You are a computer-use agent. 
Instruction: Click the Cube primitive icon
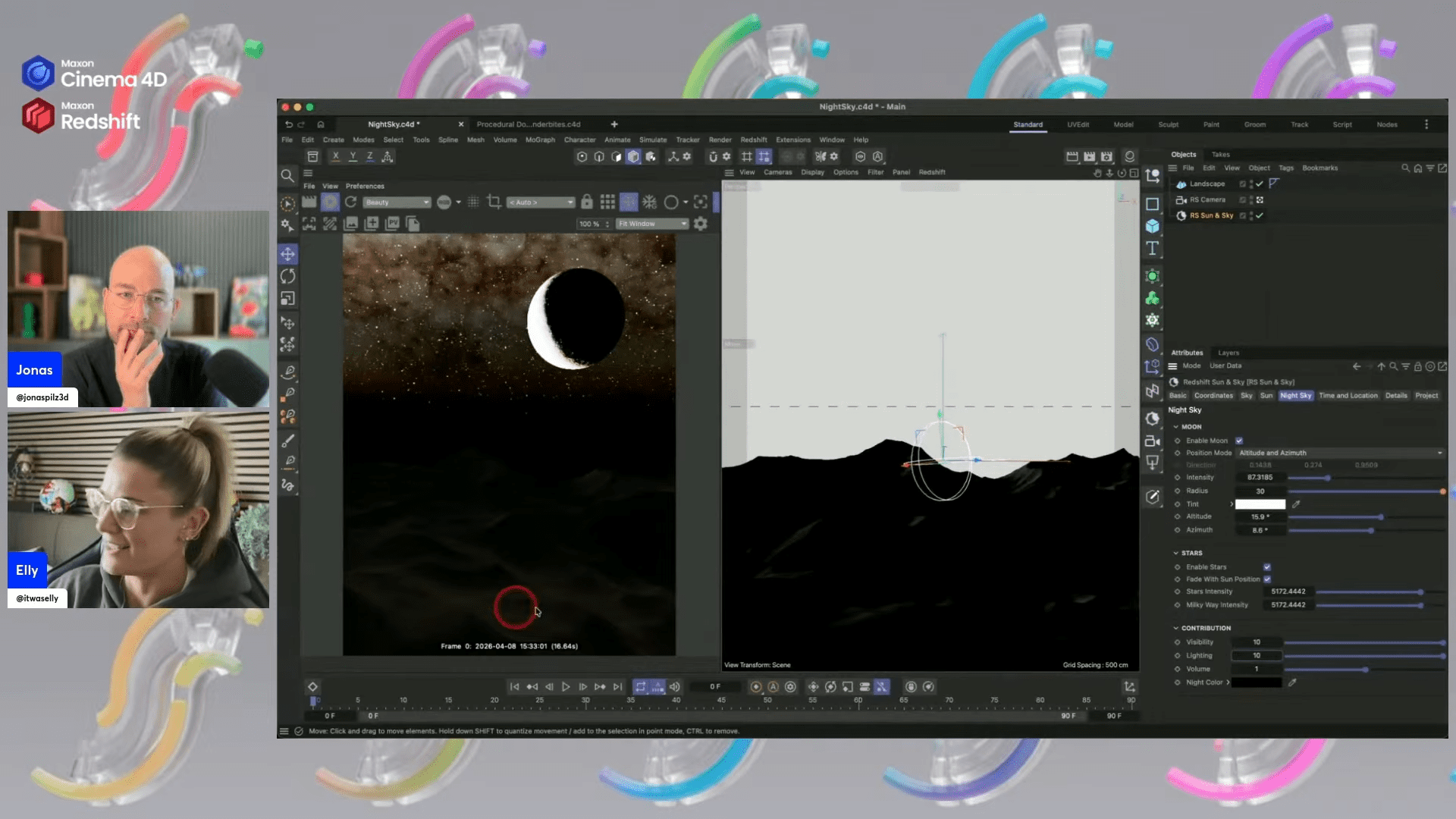pos(1152,226)
